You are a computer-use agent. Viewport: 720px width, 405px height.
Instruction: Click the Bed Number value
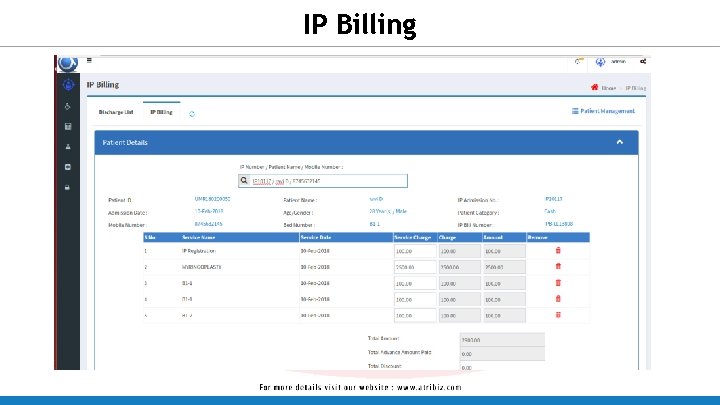coord(375,224)
